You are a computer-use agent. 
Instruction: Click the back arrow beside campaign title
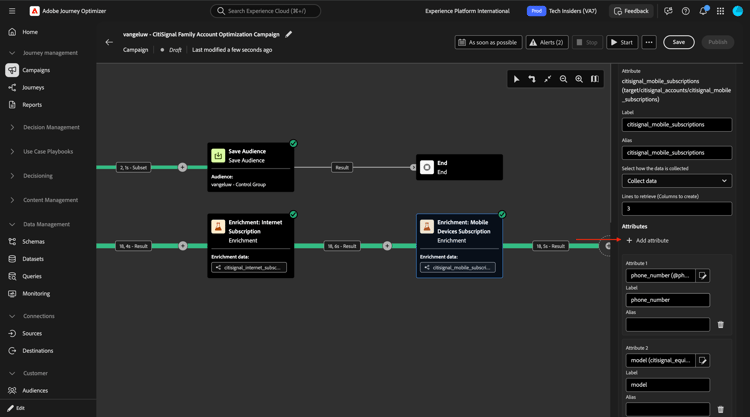pyautogui.click(x=109, y=42)
